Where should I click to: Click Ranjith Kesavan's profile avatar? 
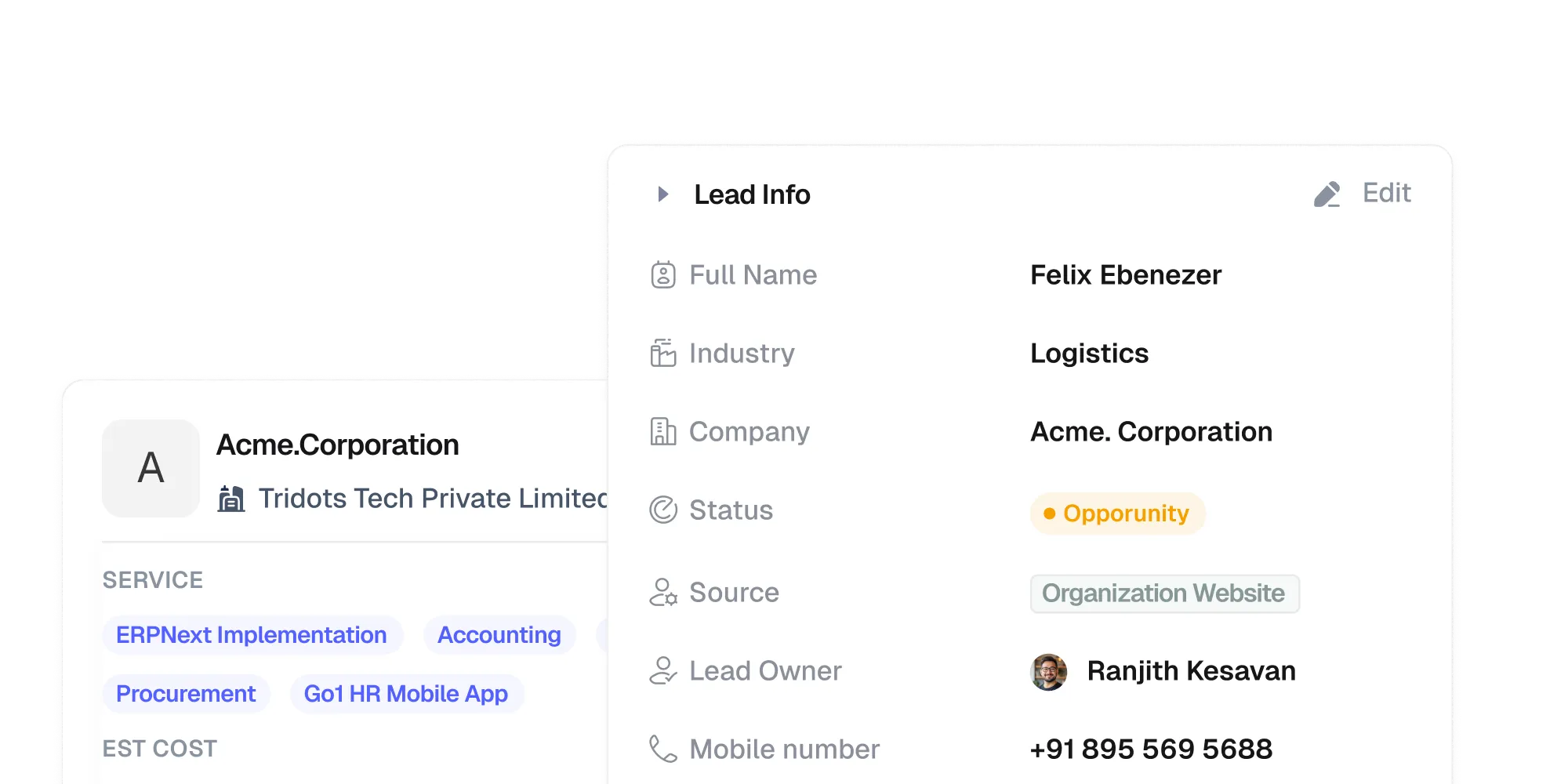(1051, 670)
